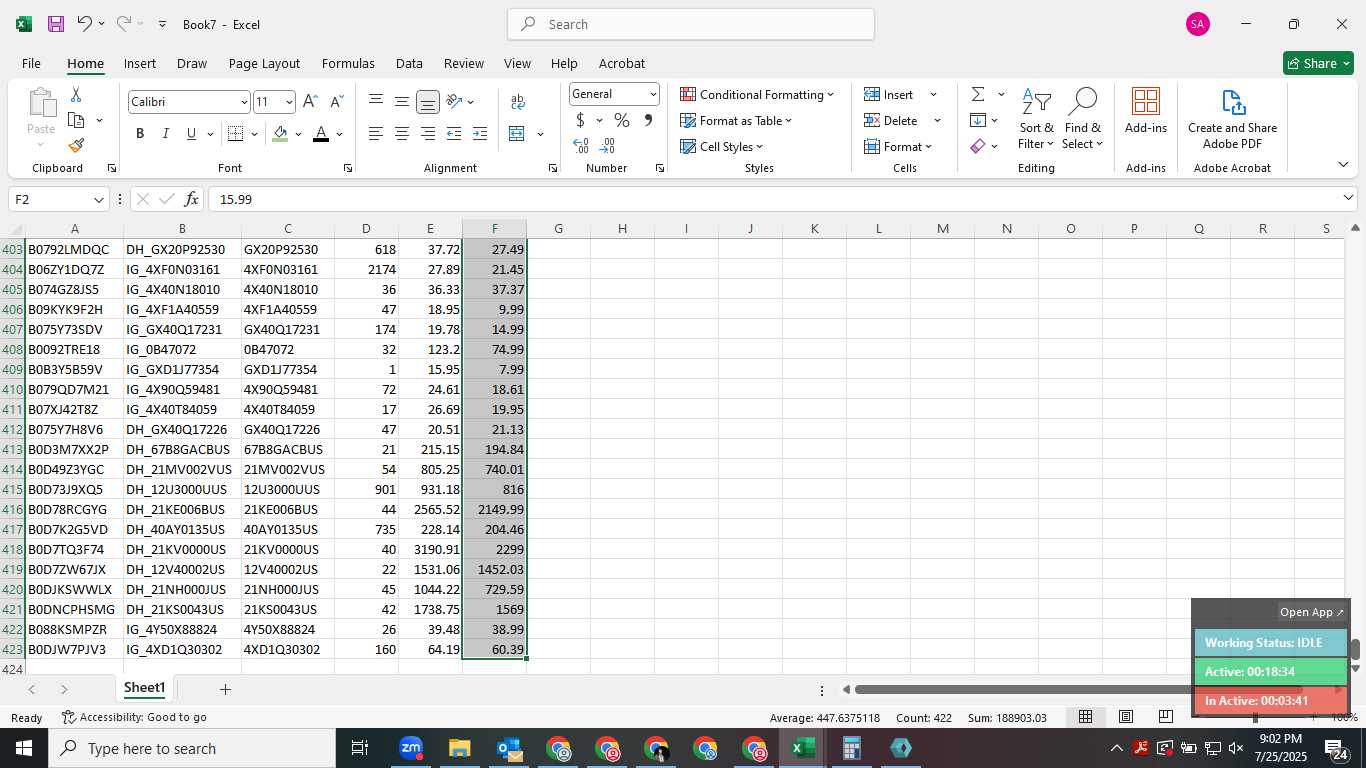The height and width of the screenshot is (768, 1366).
Task: Expand Cell Styles gallery
Action: click(x=721, y=146)
